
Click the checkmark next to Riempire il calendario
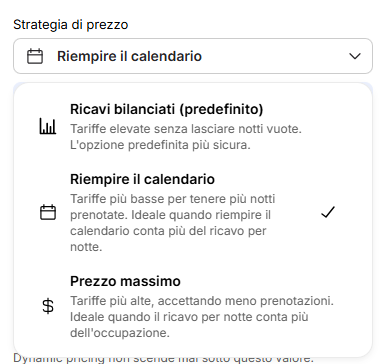[328, 212]
